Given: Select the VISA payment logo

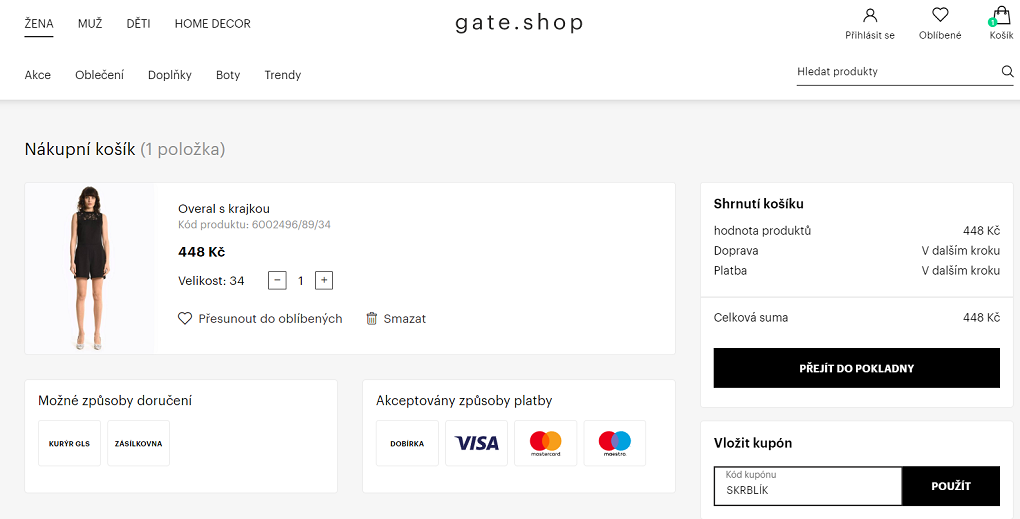Looking at the screenshot, I should coord(476,443).
